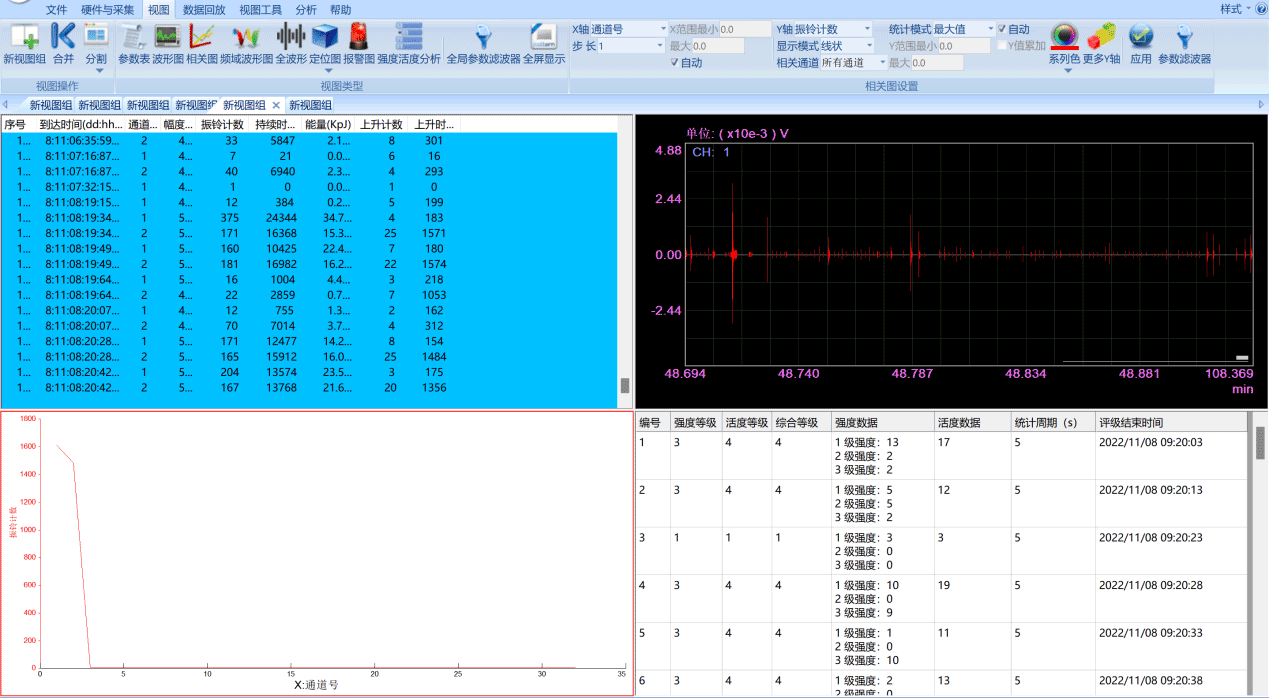Select the last 新视图组 document tab

pos(310,105)
